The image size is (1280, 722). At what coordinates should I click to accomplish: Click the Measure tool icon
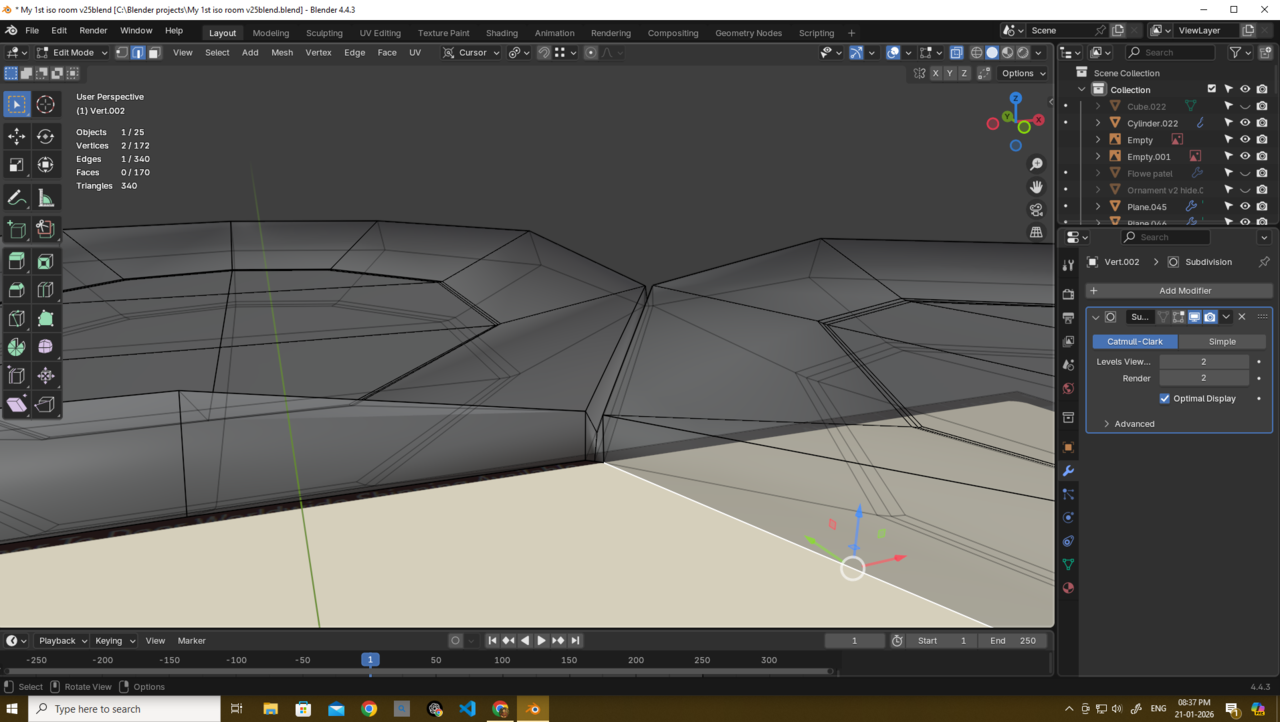46,198
